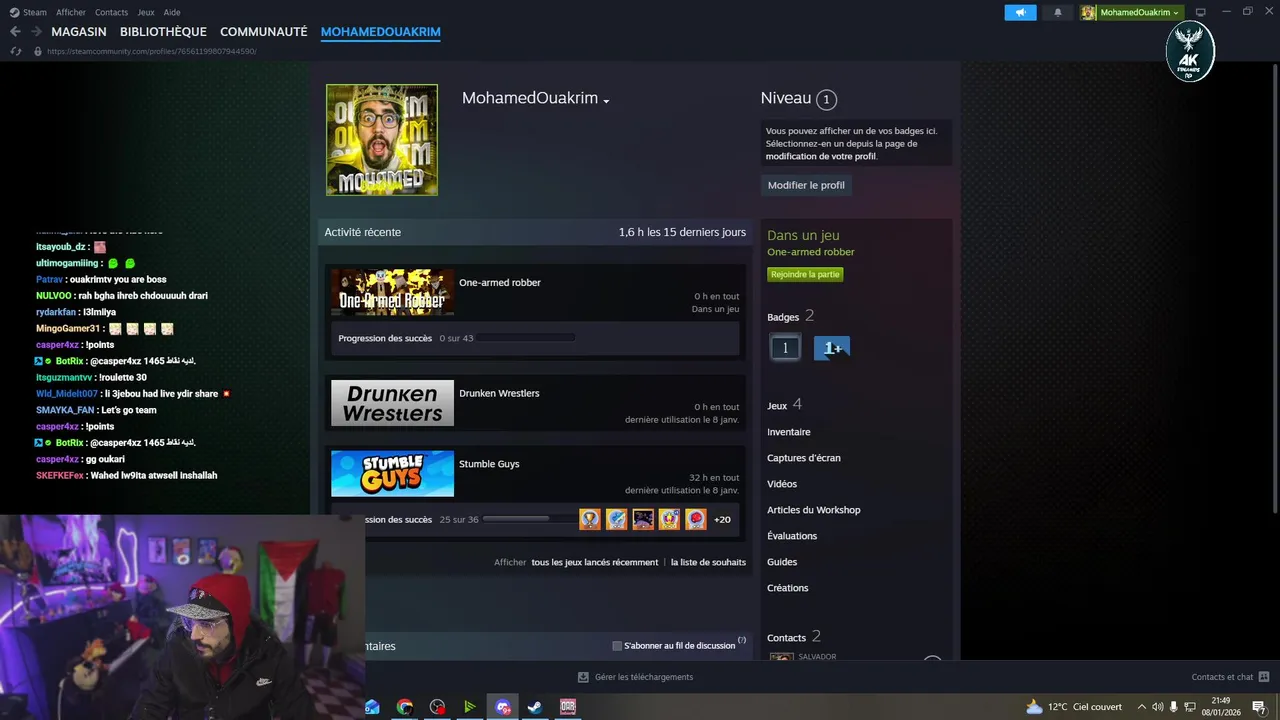Open the Contacts et chat icon
The height and width of the screenshot is (720, 1280).
(1264, 677)
